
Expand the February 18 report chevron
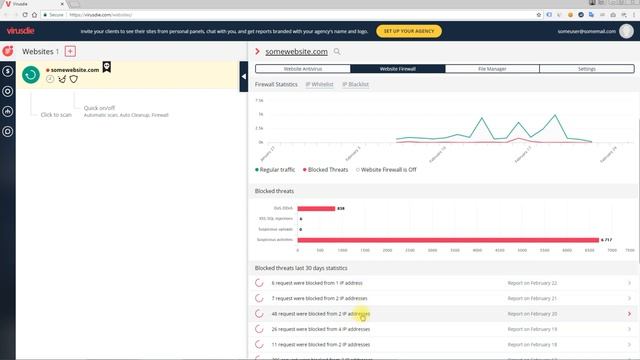tap(629, 344)
